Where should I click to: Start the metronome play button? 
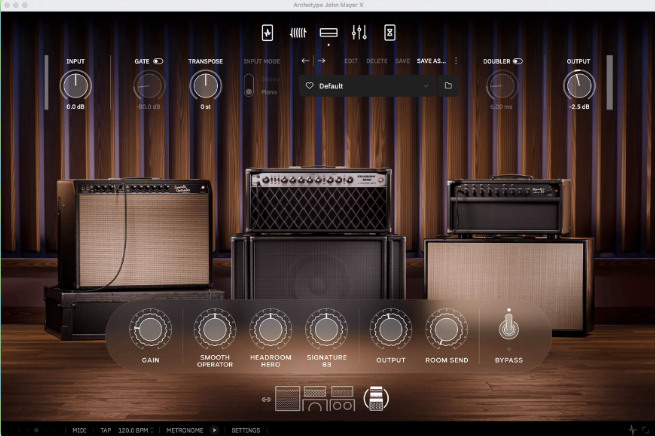pos(214,430)
